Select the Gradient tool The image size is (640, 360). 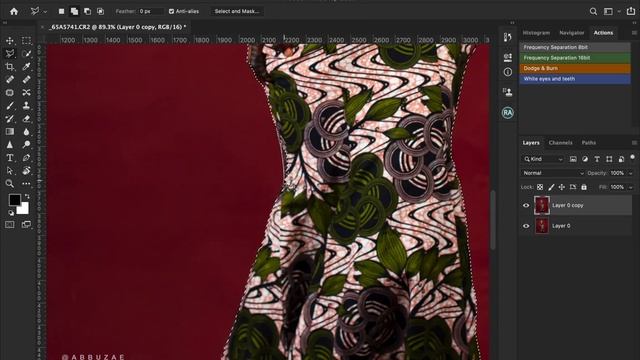(x=10, y=131)
